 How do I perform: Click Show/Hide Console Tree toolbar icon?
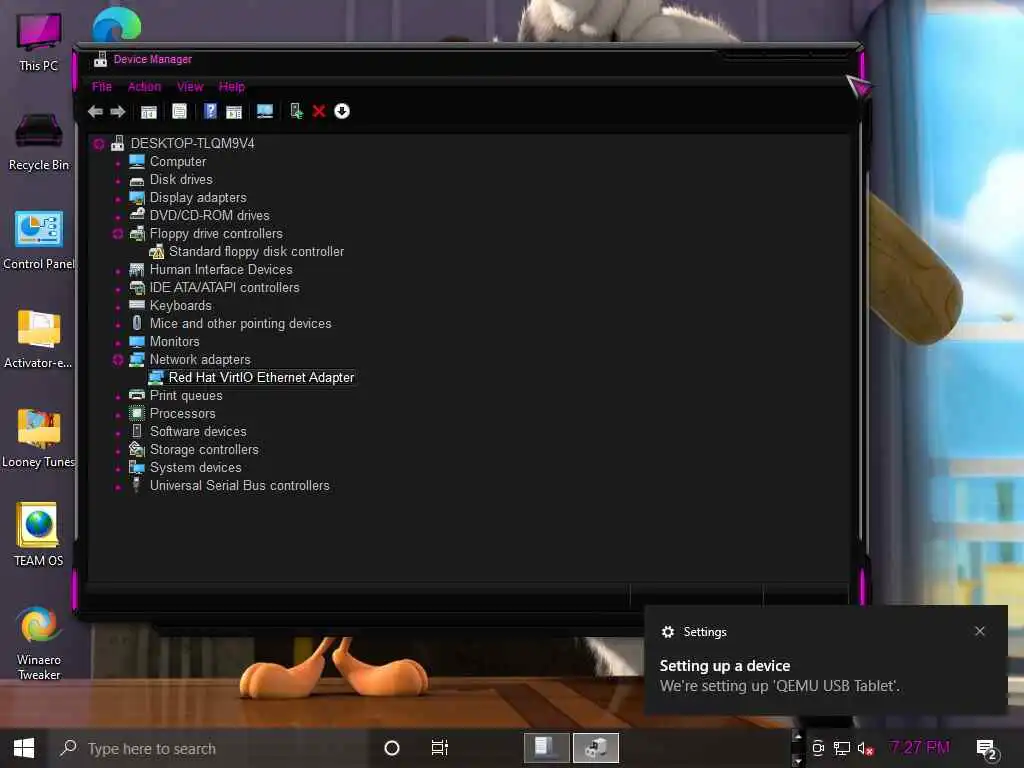click(x=149, y=112)
